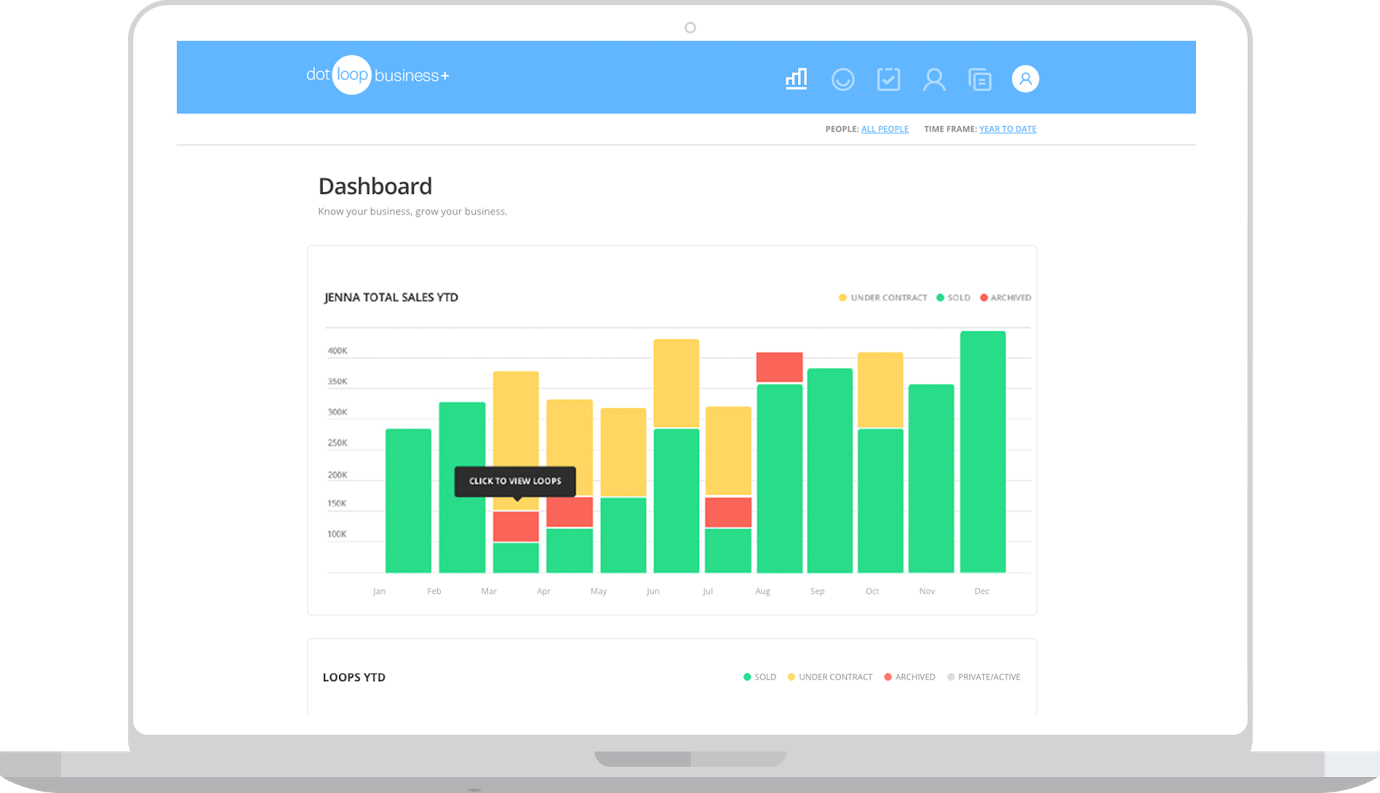Open the tasks clipboard icon

pos(888,78)
